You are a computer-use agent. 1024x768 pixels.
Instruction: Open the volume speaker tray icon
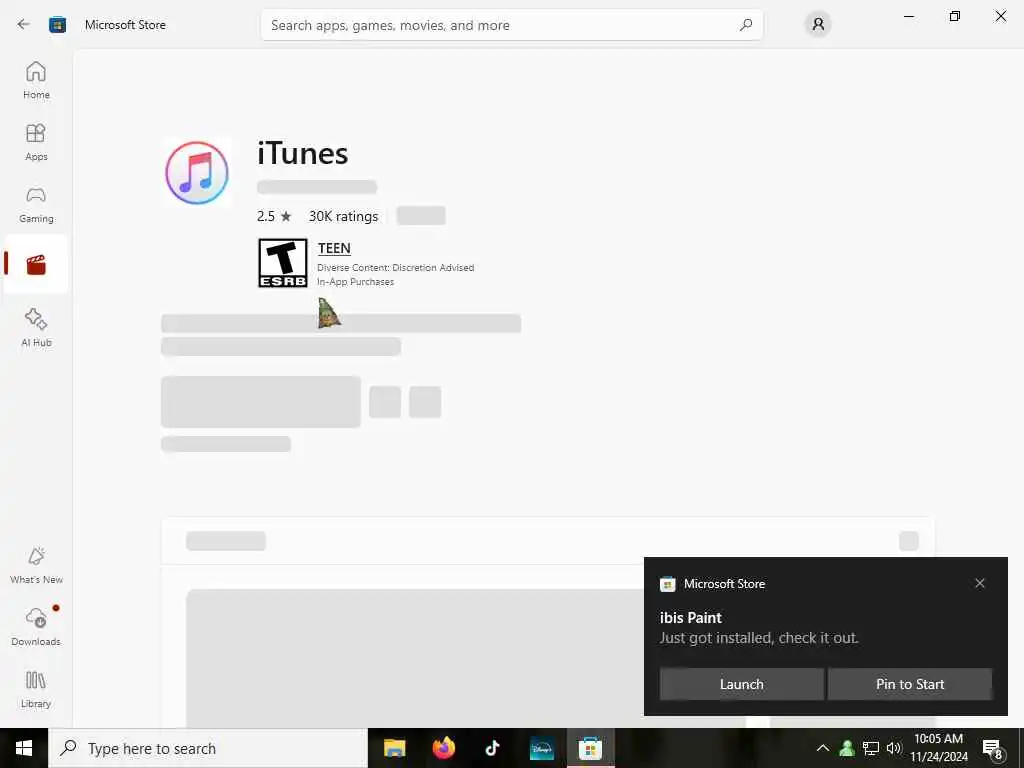(894, 748)
